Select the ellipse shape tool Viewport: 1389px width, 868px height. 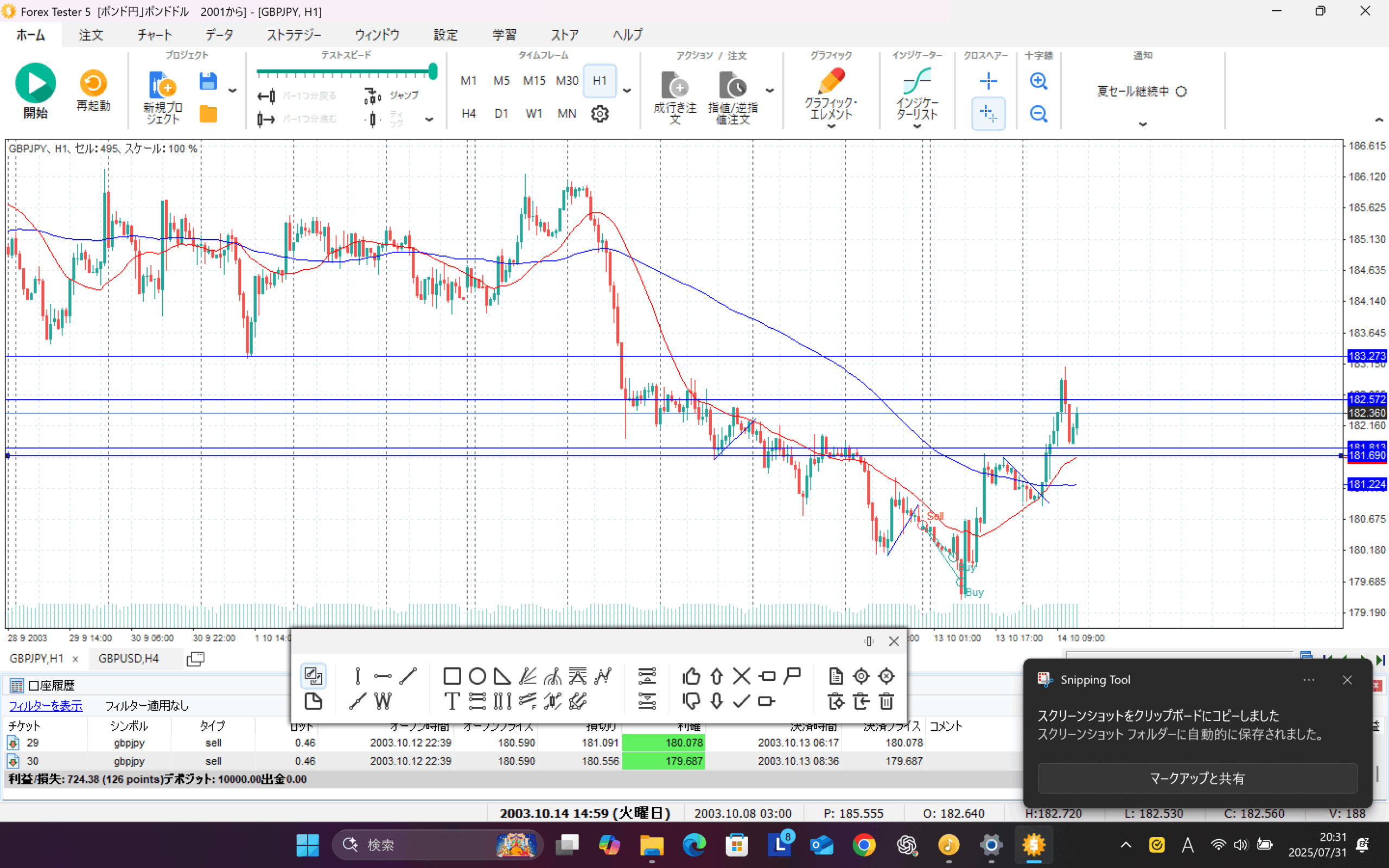tap(477, 676)
